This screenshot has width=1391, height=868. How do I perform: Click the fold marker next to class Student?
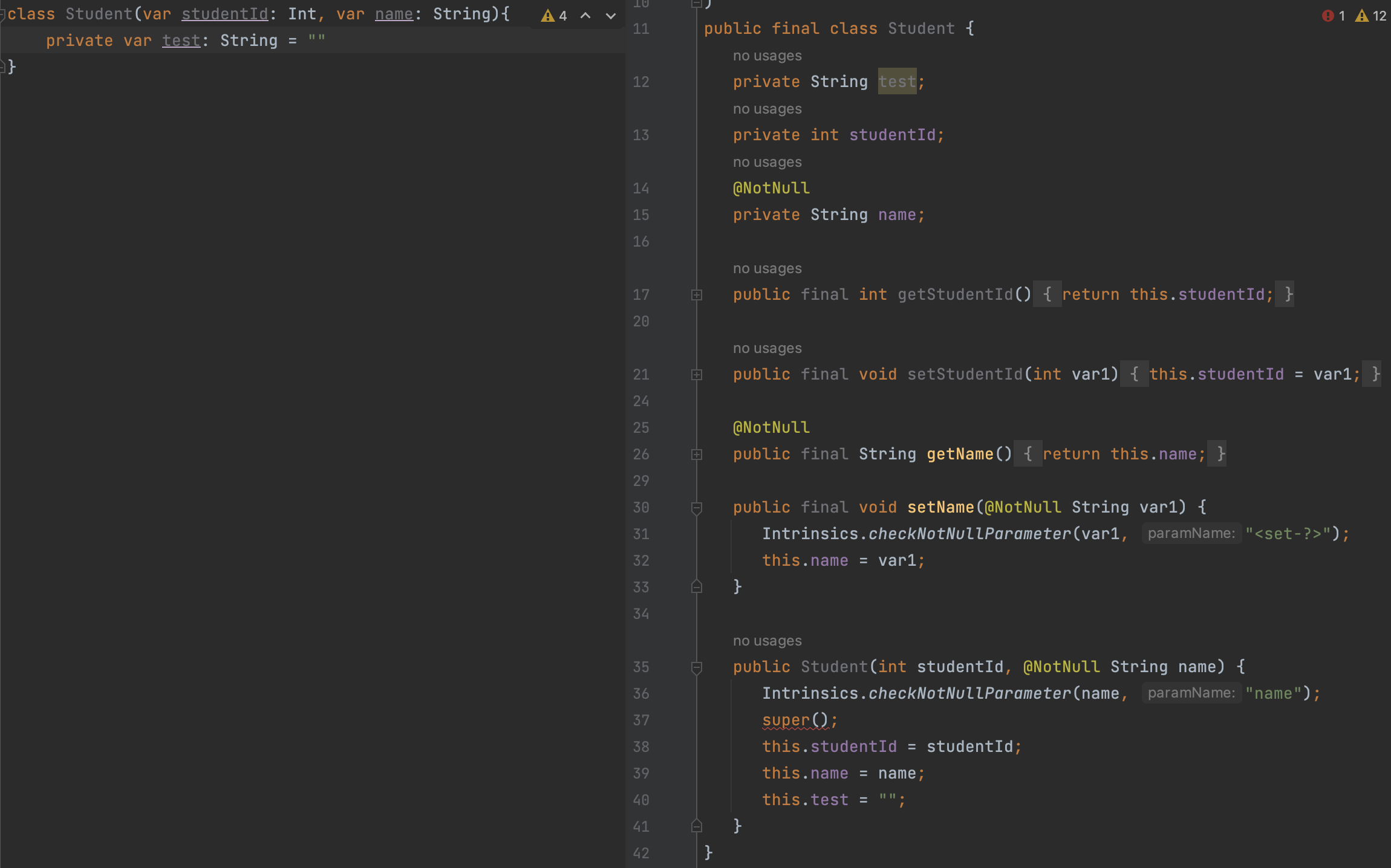[4, 13]
